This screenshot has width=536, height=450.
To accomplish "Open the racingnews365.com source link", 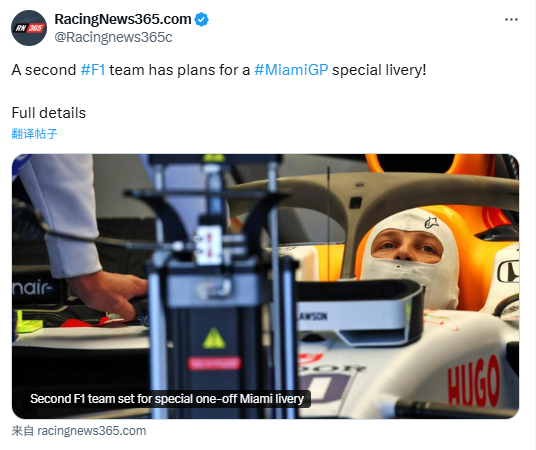I will click(92, 431).
